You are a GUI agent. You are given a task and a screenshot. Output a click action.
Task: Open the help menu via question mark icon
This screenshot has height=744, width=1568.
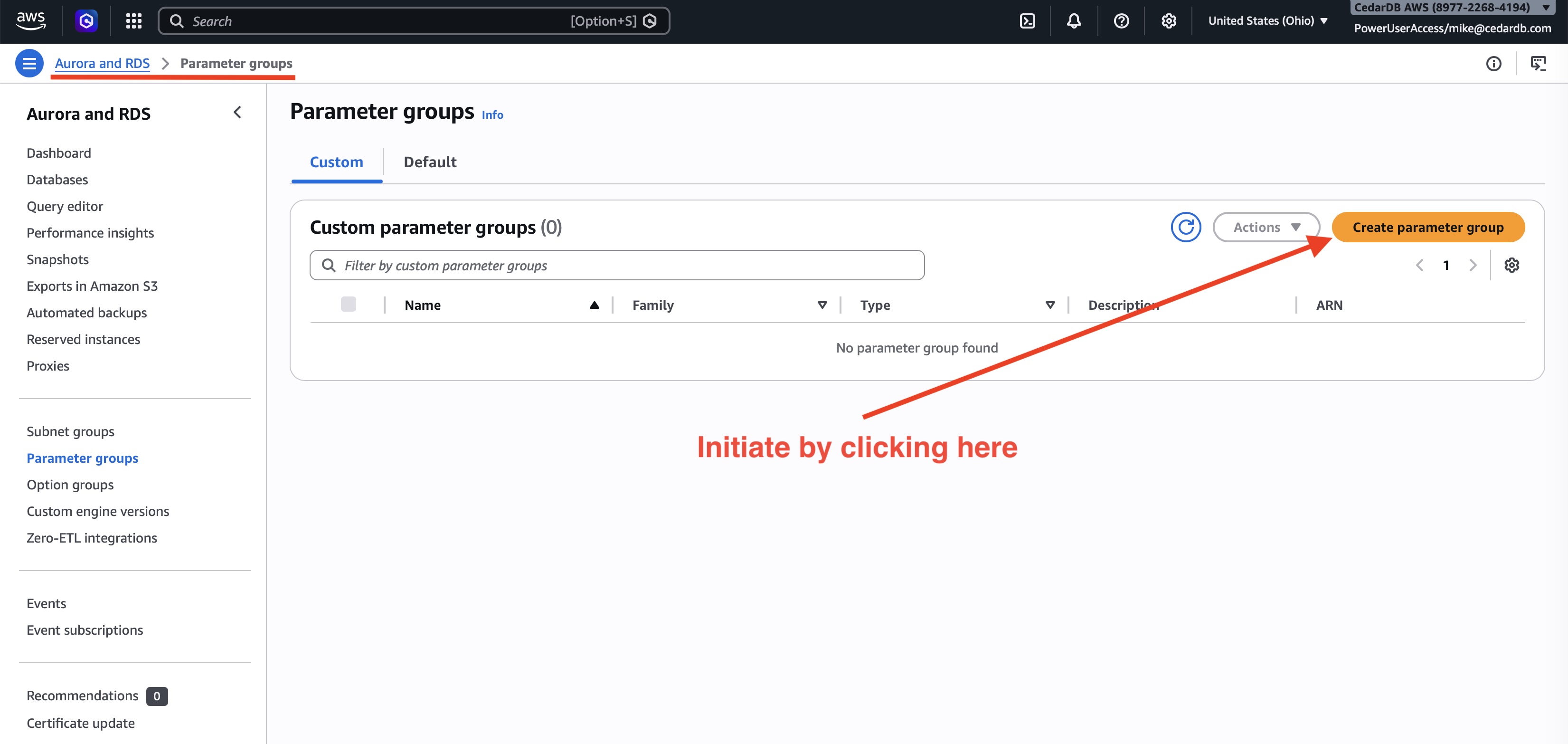[x=1121, y=21]
